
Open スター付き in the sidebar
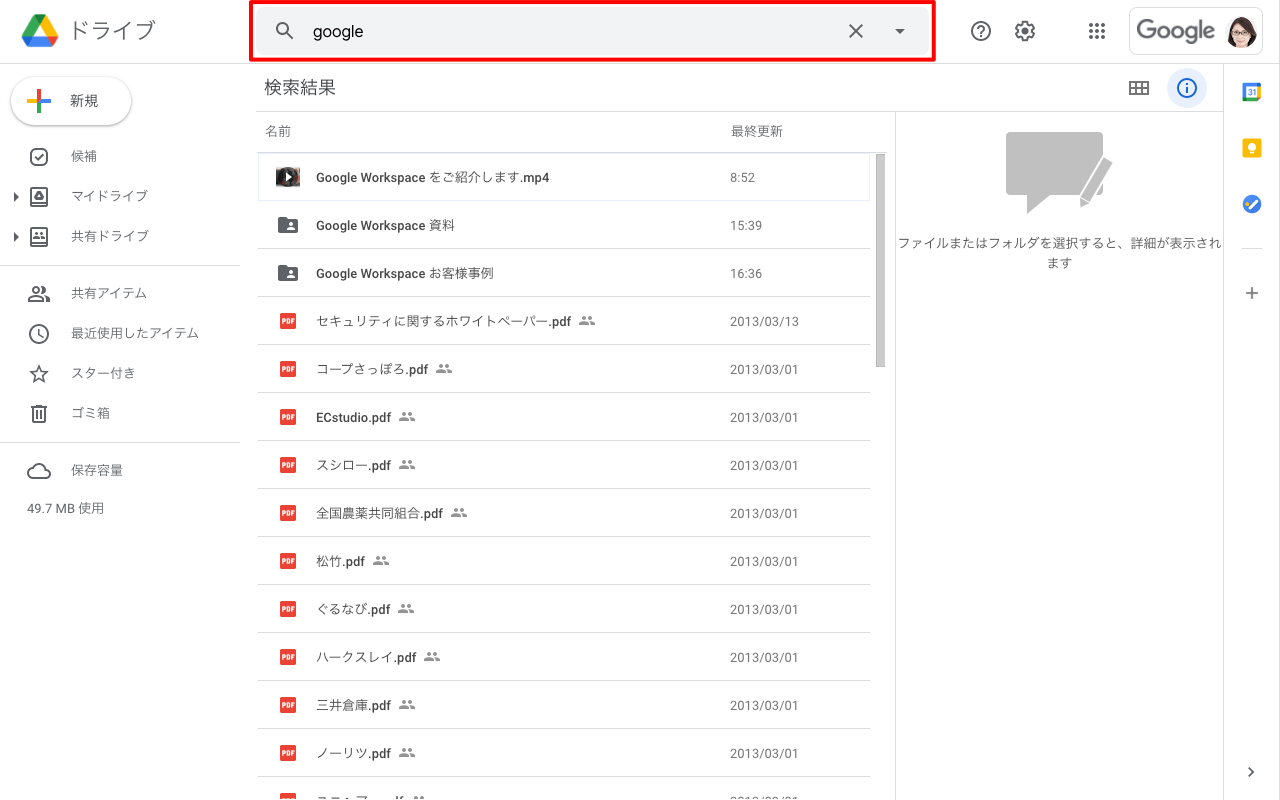[103, 373]
